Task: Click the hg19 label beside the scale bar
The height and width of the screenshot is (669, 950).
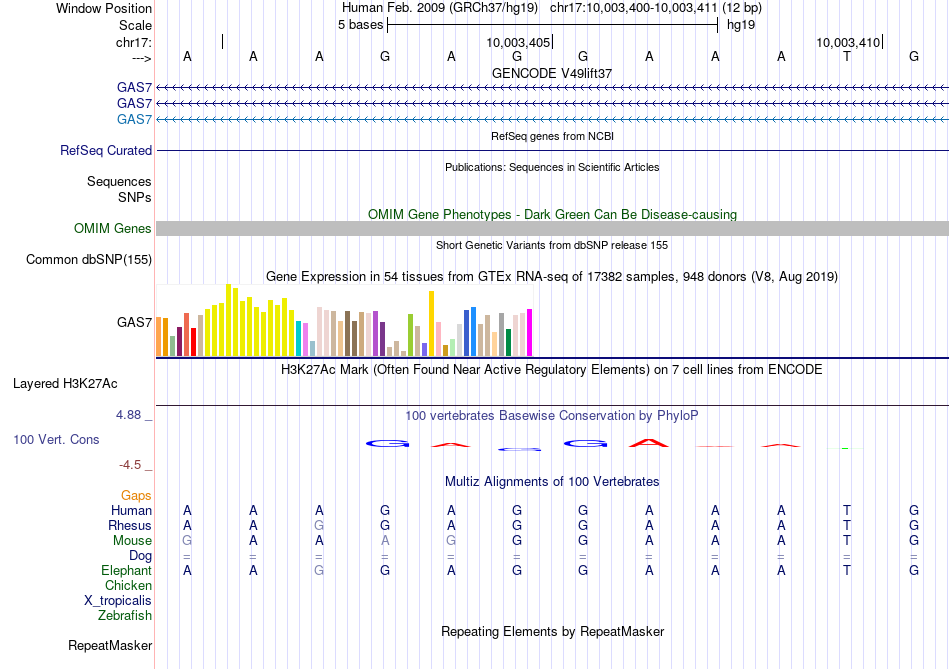Action: pyautogui.click(x=741, y=25)
